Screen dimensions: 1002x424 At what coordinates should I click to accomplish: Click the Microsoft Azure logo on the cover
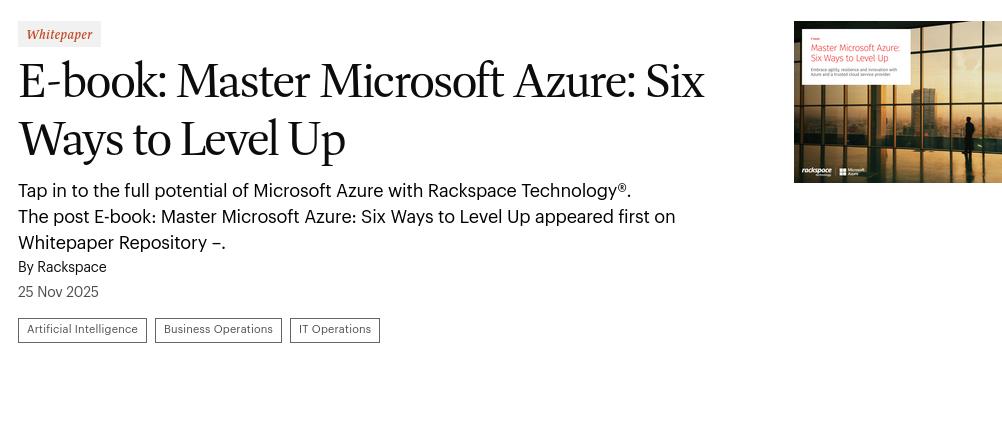pyautogui.click(x=852, y=172)
